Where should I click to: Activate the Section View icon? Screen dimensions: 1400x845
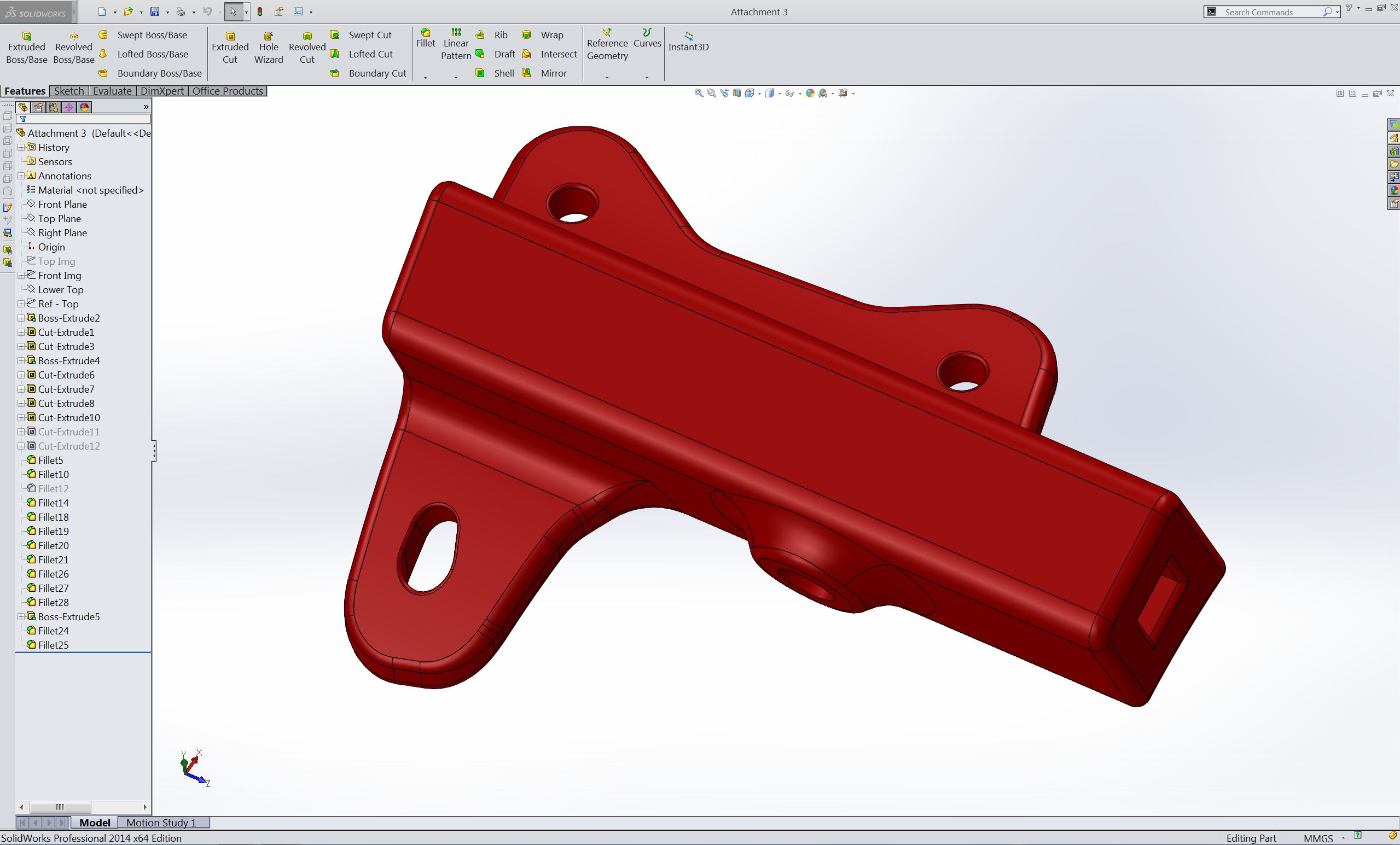[x=737, y=93]
